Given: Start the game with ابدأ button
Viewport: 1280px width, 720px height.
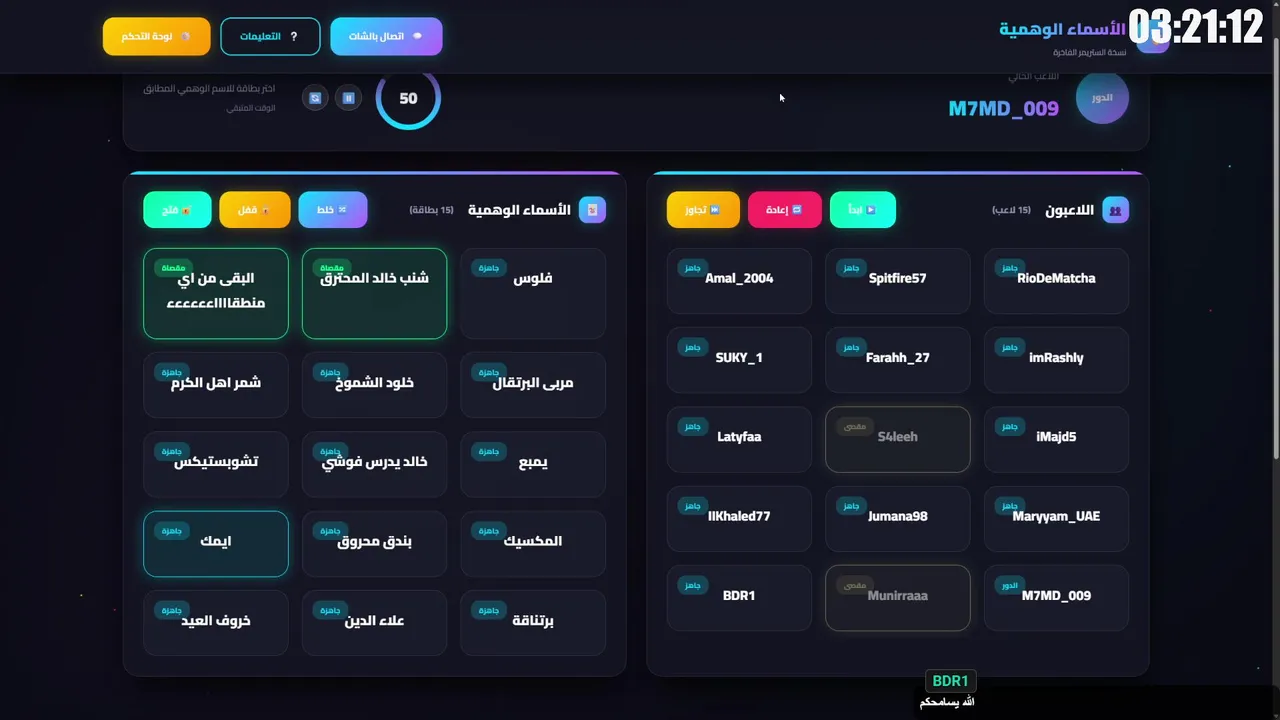Looking at the screenshot, I should click(x=863, y=210).
